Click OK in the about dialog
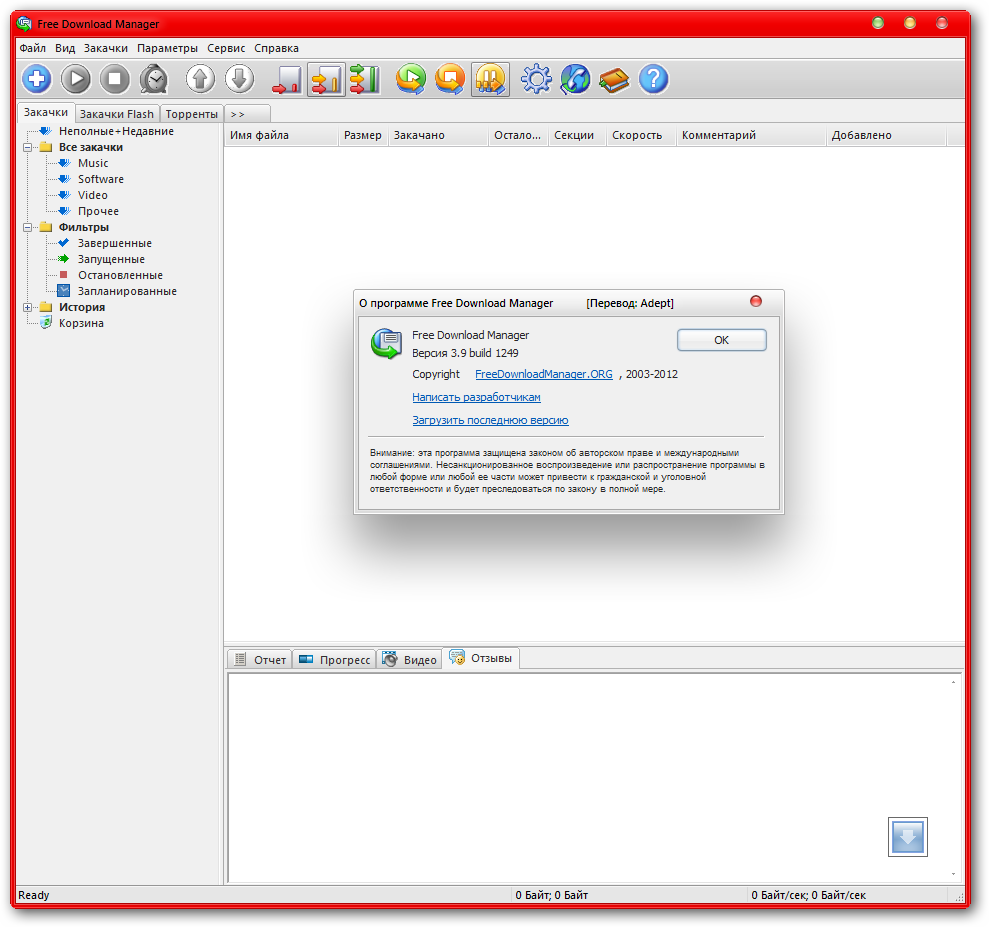The image size is (989, 927). (722, 340)
